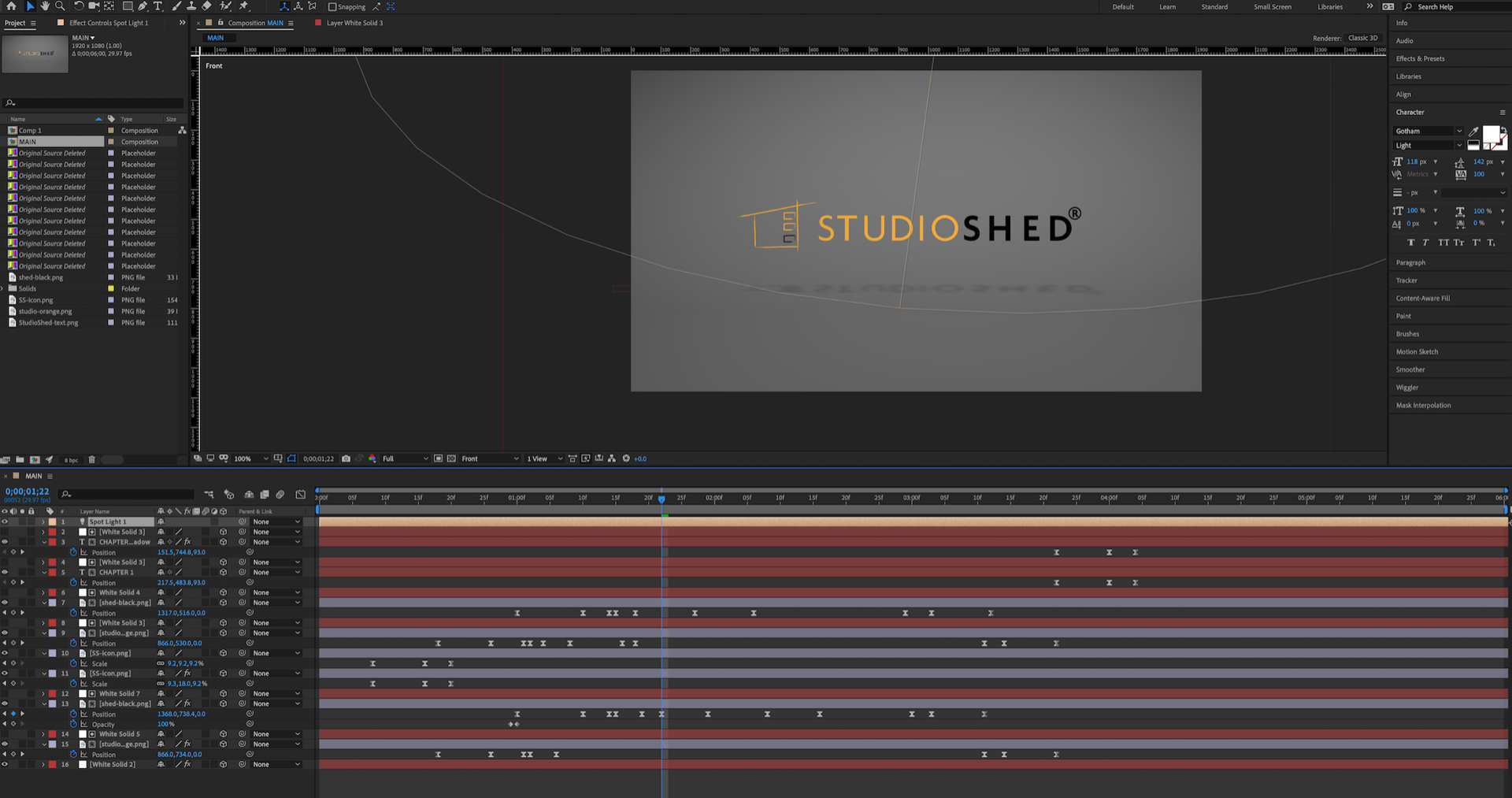Open the Content-Aware Fill panel

click(x=1423, y=299)
